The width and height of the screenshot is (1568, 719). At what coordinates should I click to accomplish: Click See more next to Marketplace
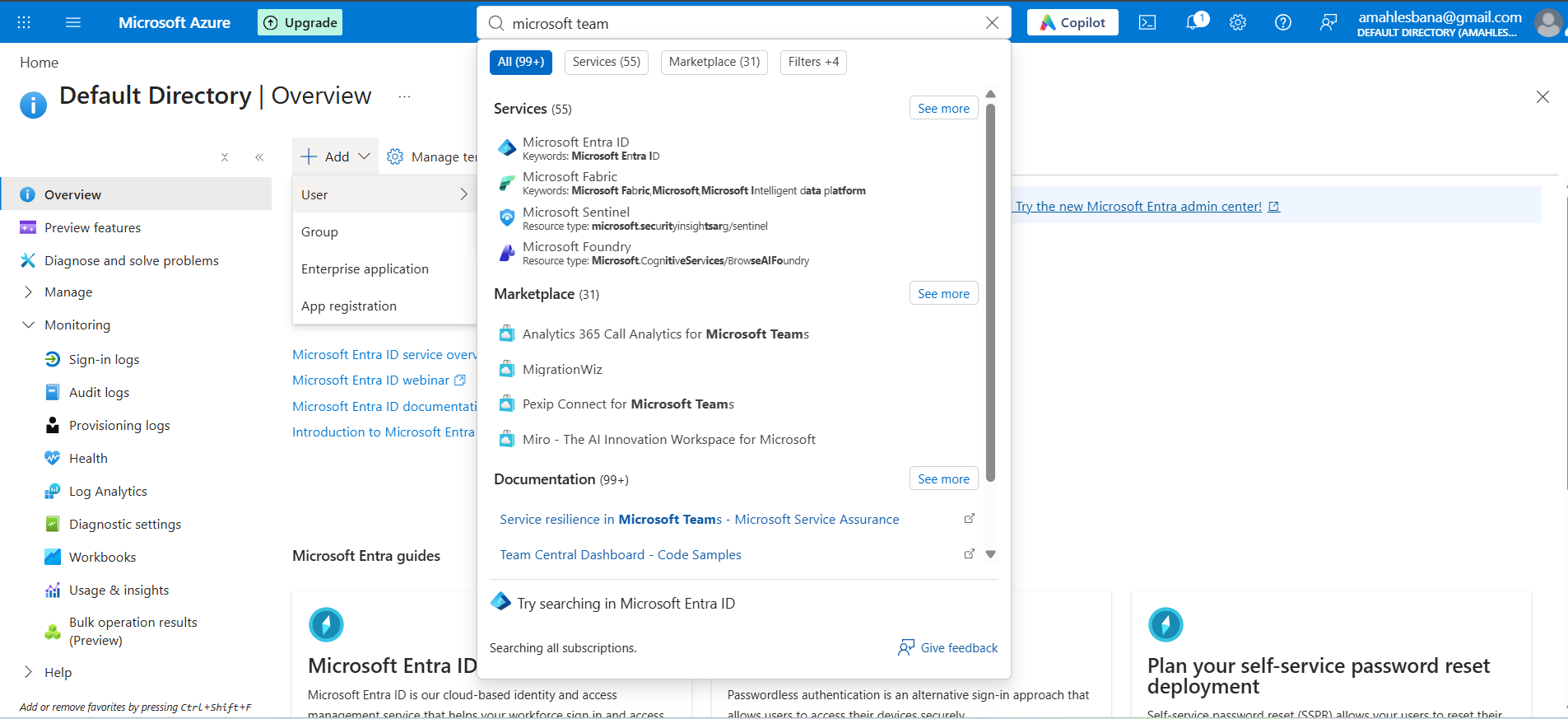point(943,294)
